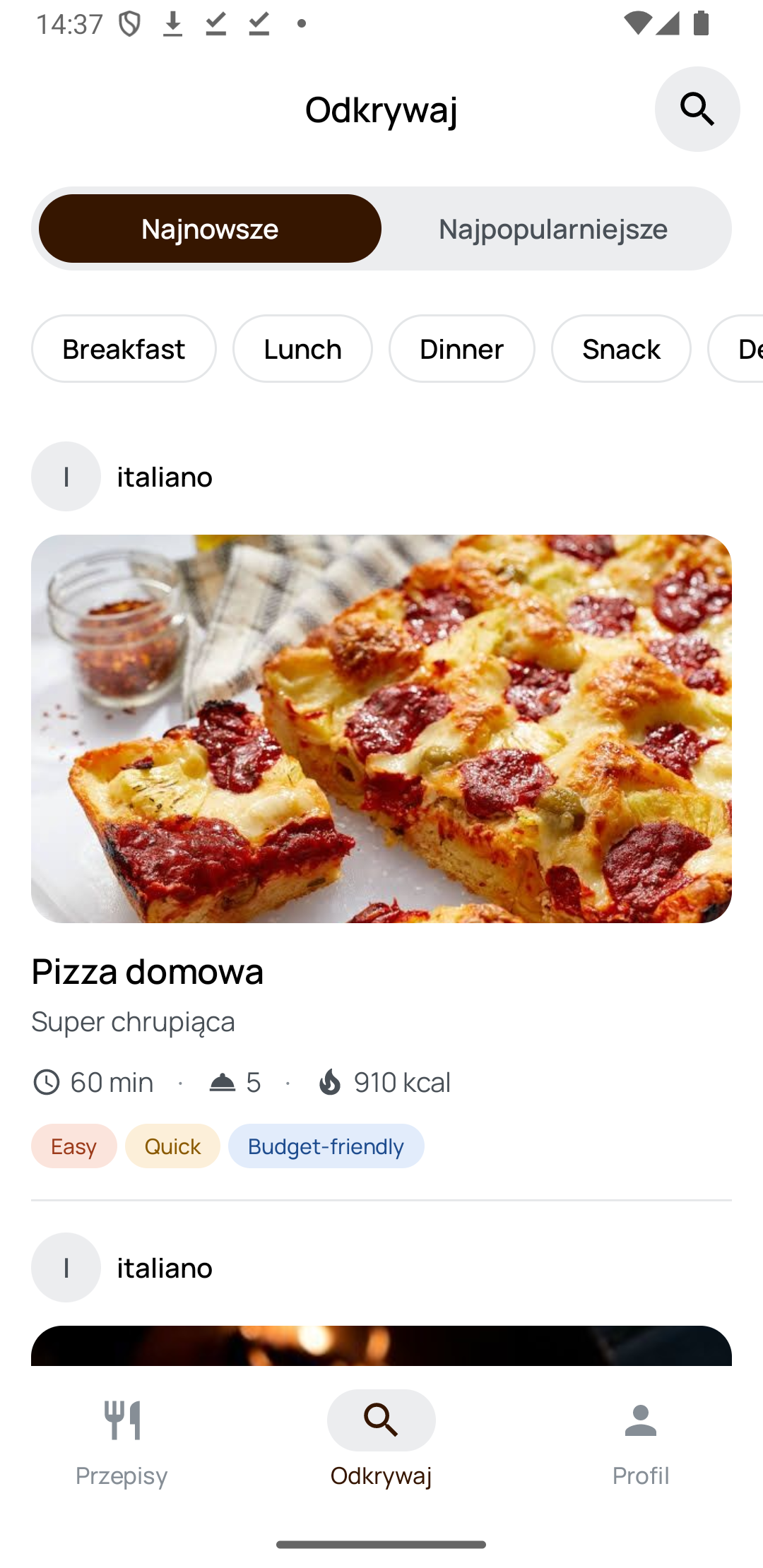The image size is (763, 1568).
Task: Tap the Quick tag
Action: pos(172,1146)
